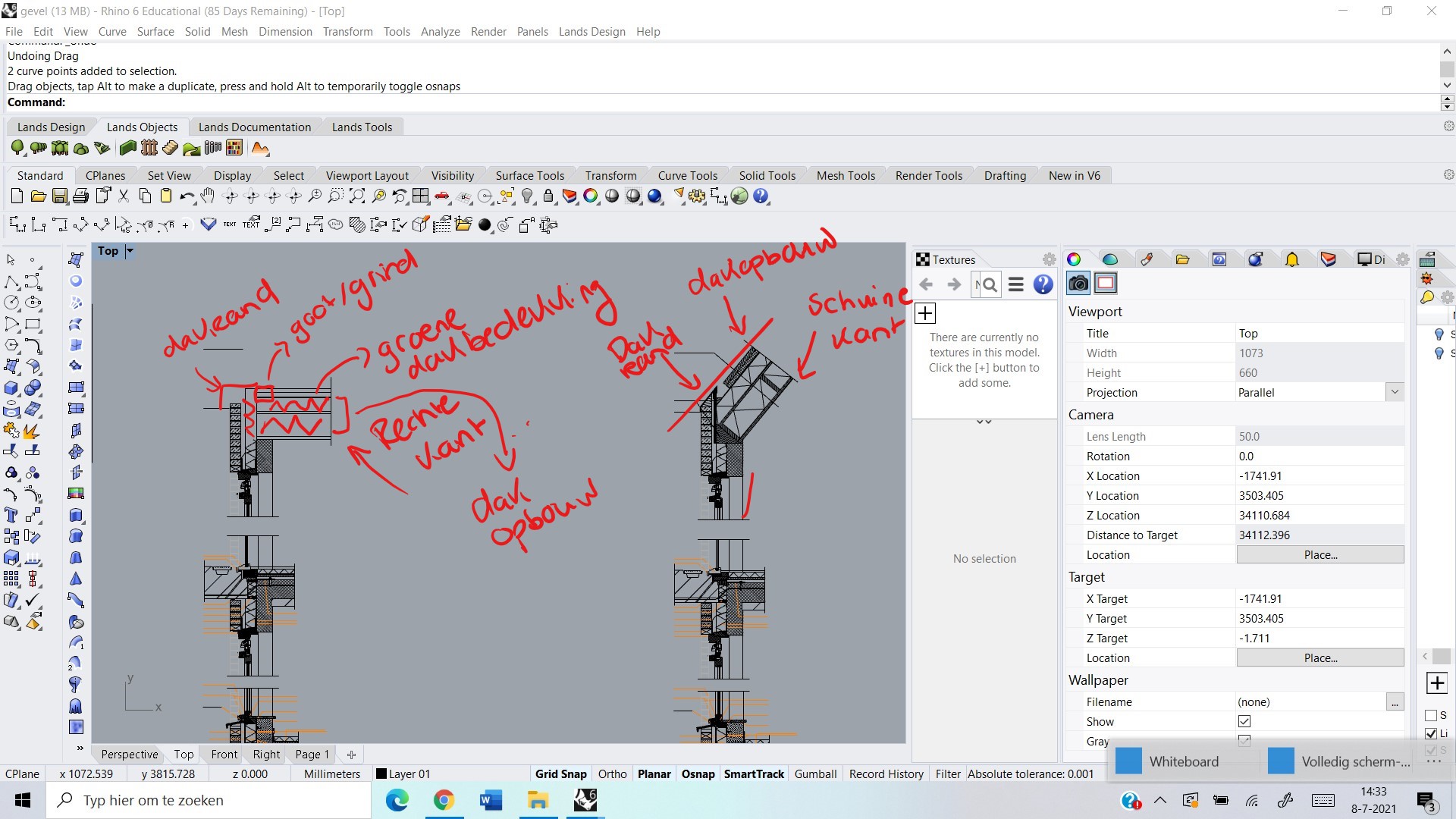Switch to the Curve Tools toolbar tab

click(x=687, y=176)
